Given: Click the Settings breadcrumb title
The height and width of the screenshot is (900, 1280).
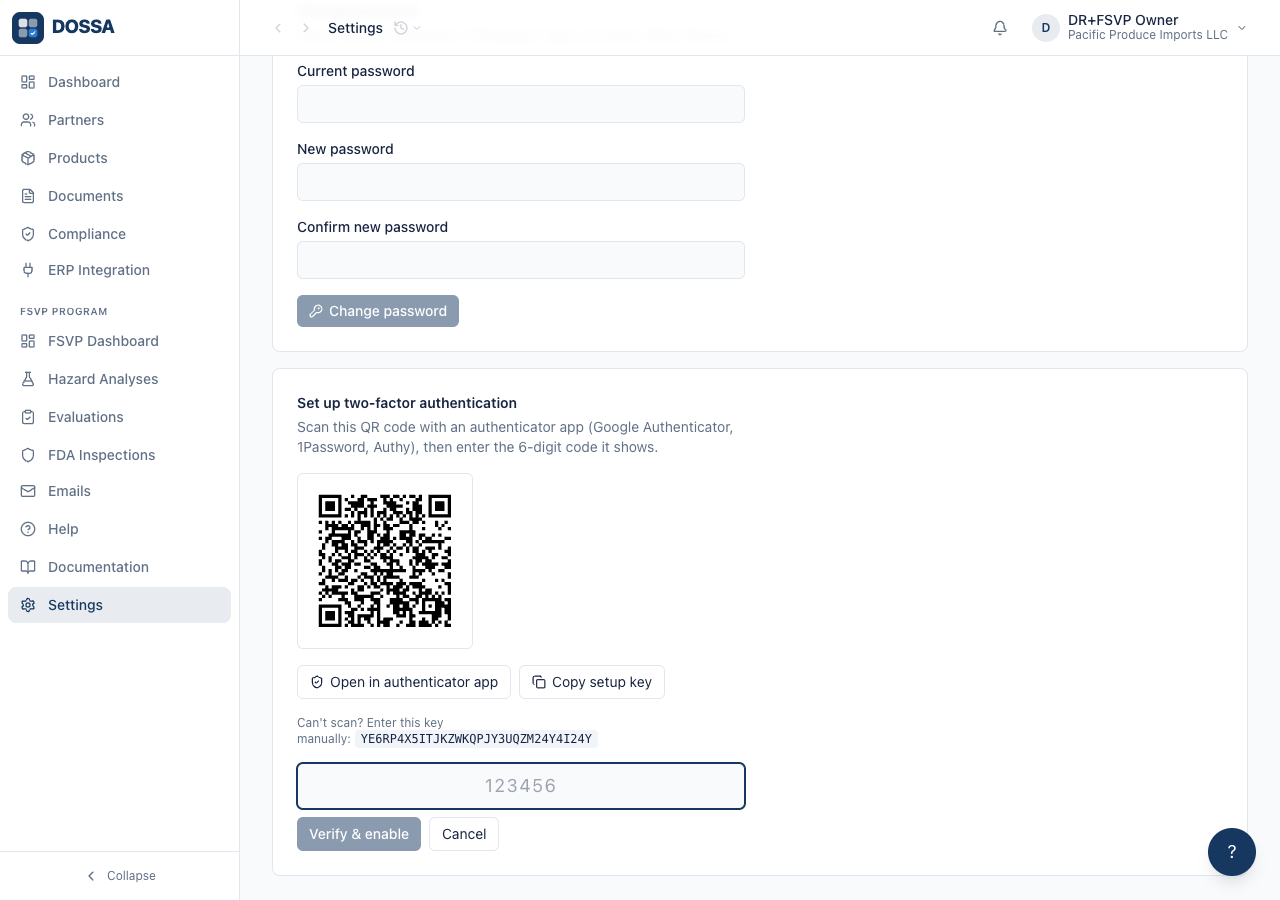Looking at the screenshot, I should point(355,28).
